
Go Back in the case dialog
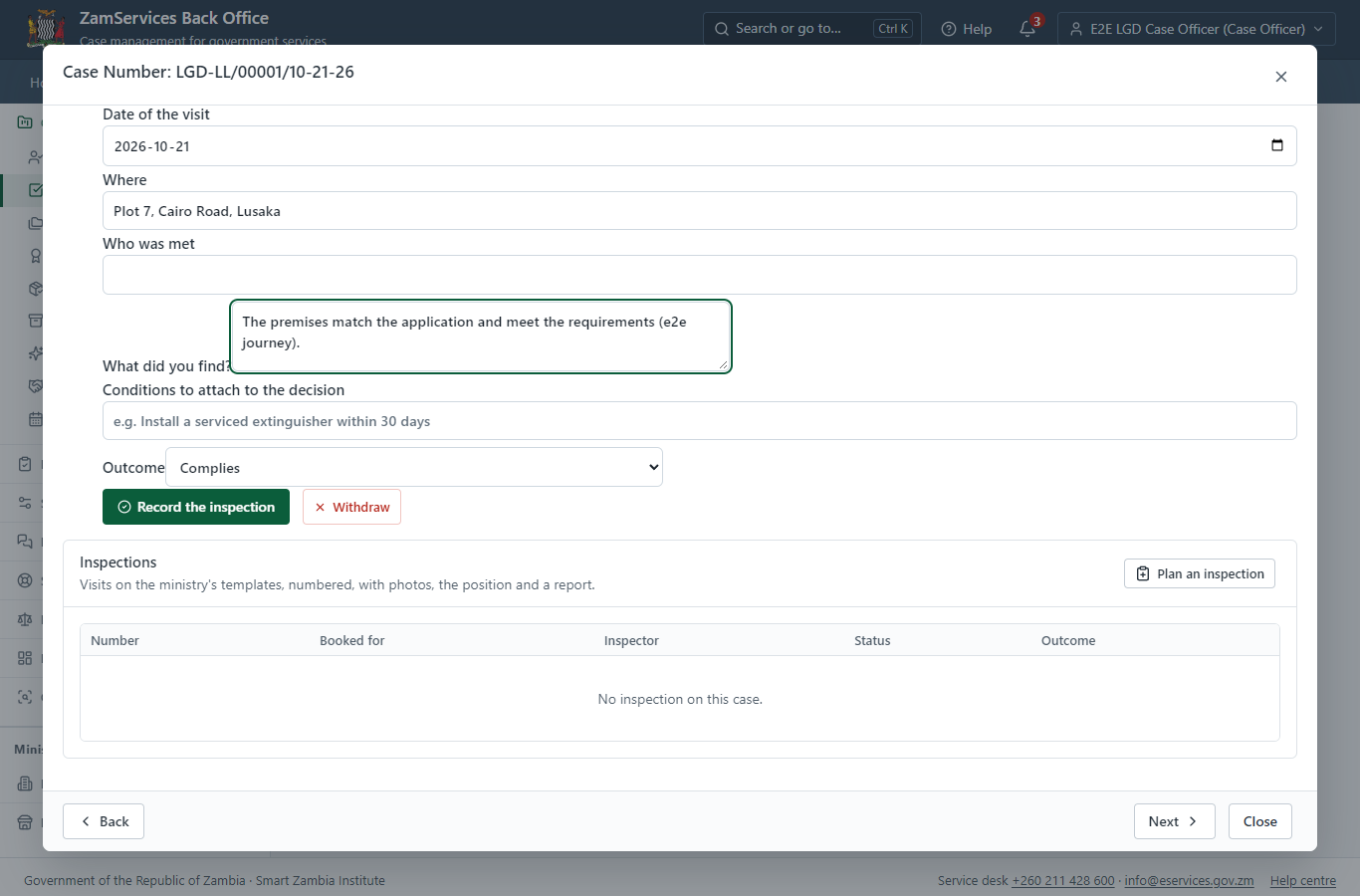pos(104,821)
